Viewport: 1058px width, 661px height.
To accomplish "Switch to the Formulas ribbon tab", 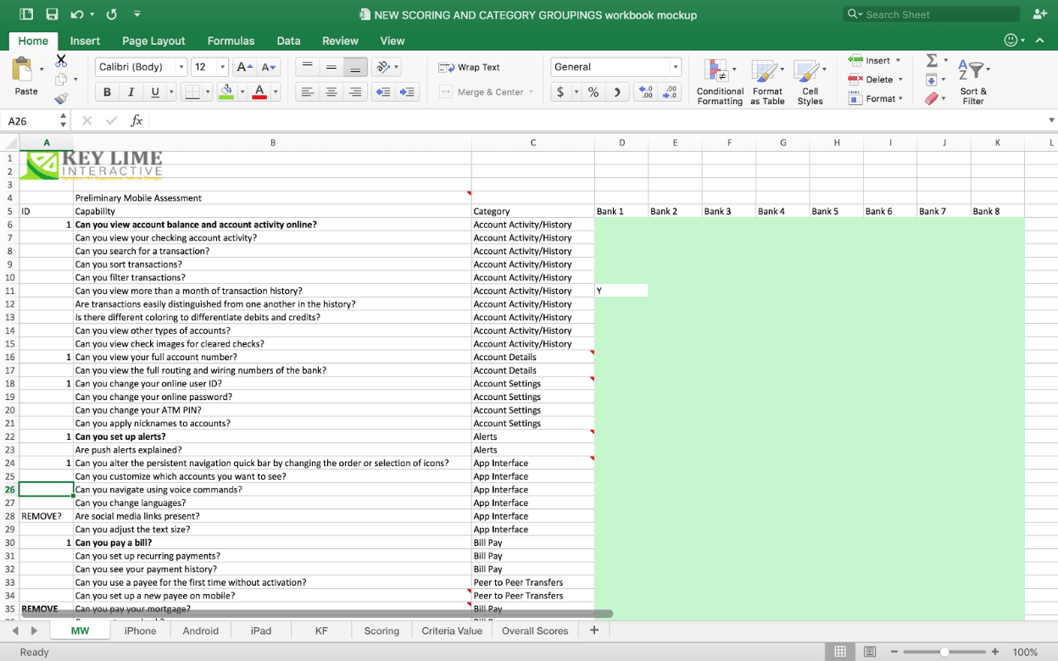I will (231, 41).
